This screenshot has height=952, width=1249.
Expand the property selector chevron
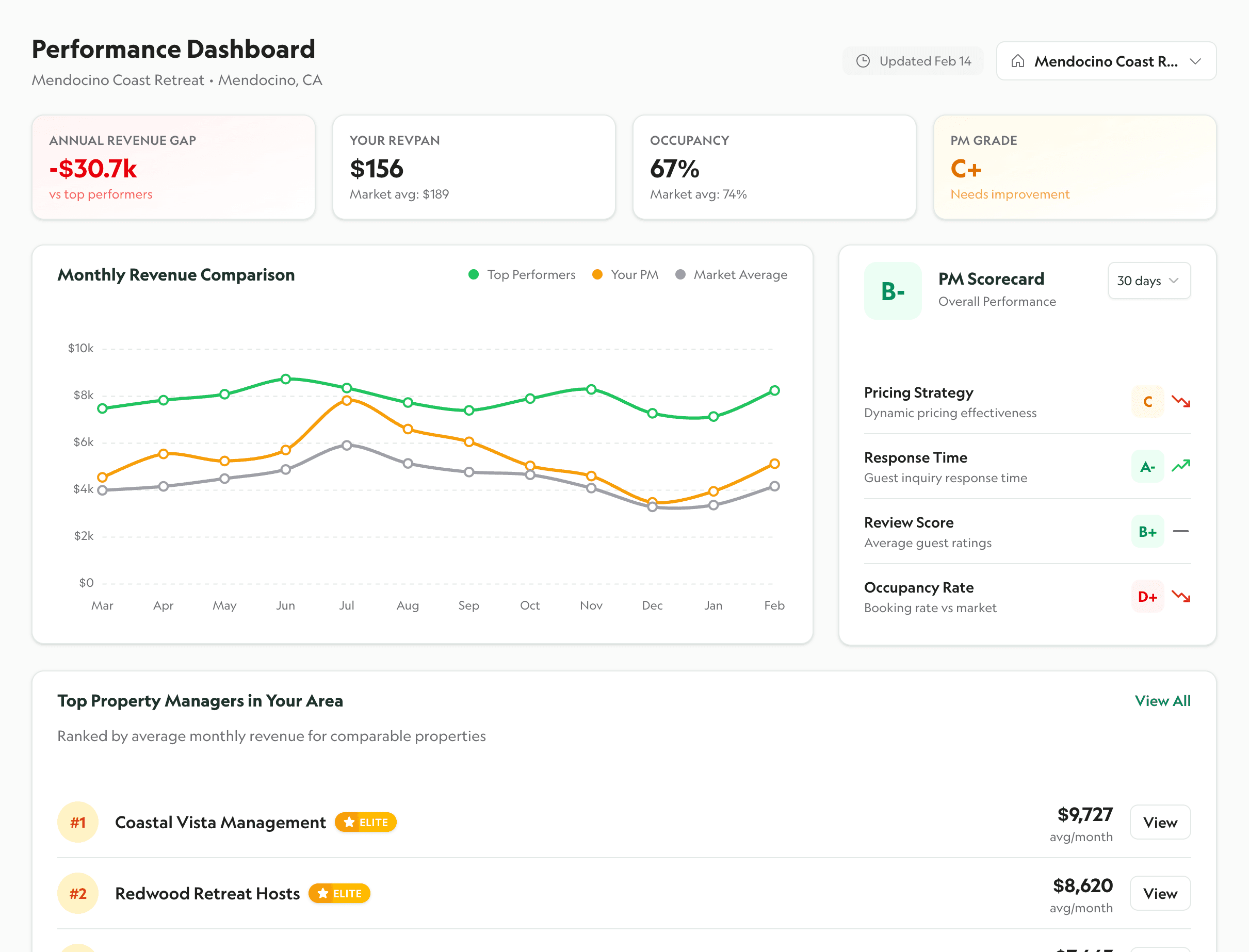1195,61
